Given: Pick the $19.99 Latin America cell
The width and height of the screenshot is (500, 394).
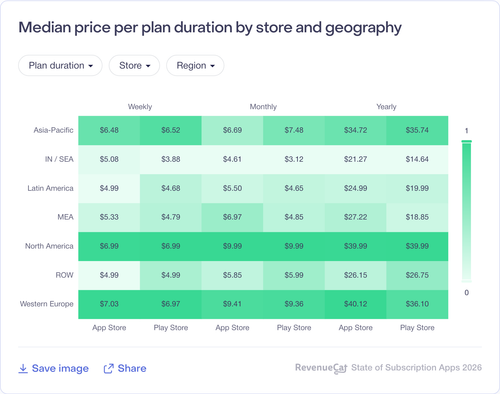Looking at the screenshot, I should (417, 188).
